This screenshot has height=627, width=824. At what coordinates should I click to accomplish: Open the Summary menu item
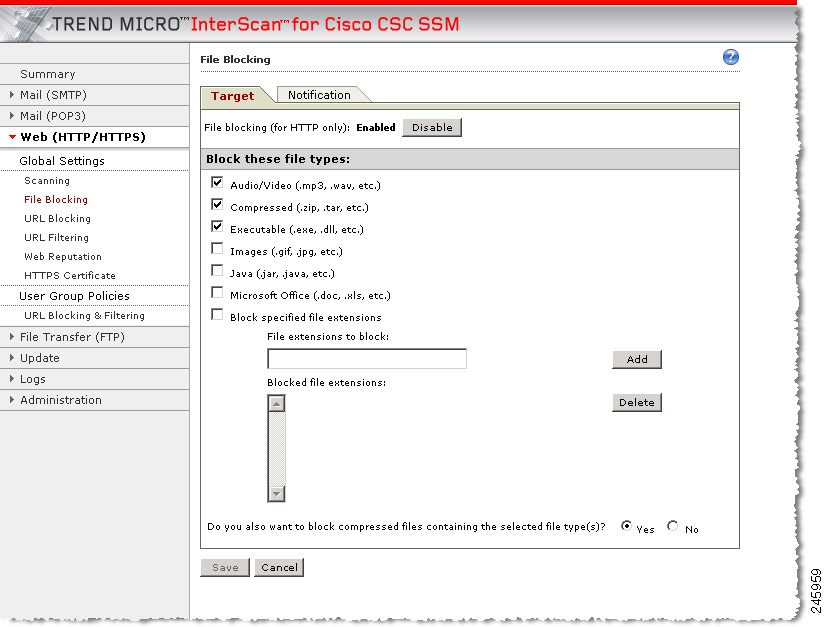47,74
